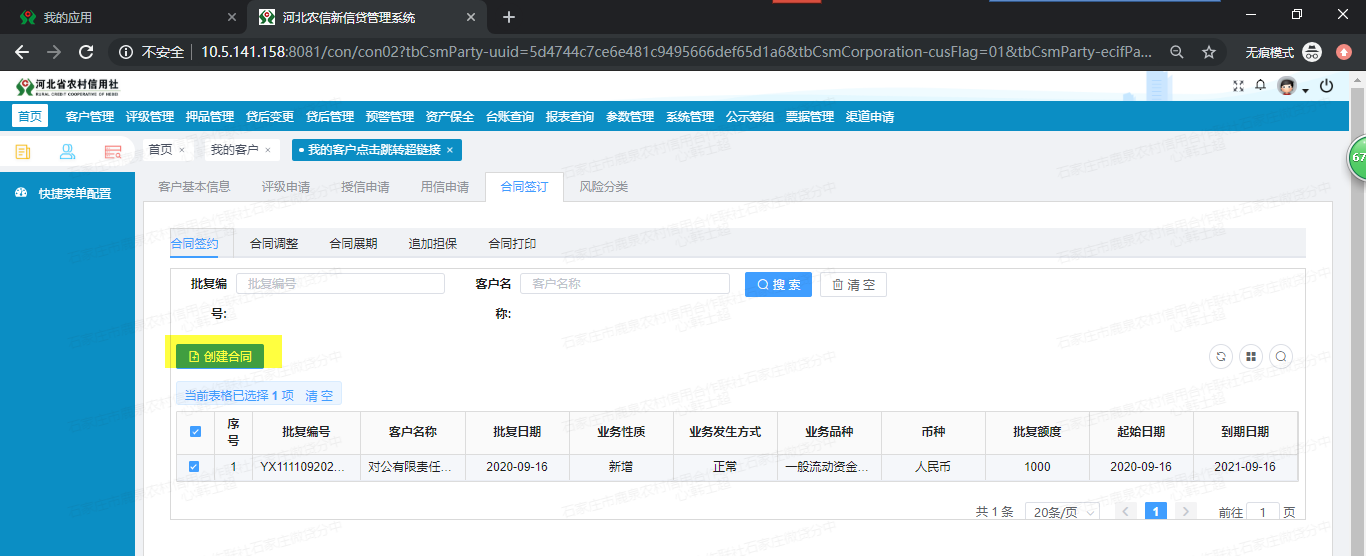Click the 不安全 site info icon
1366x556 pixels.
[125, 52]
